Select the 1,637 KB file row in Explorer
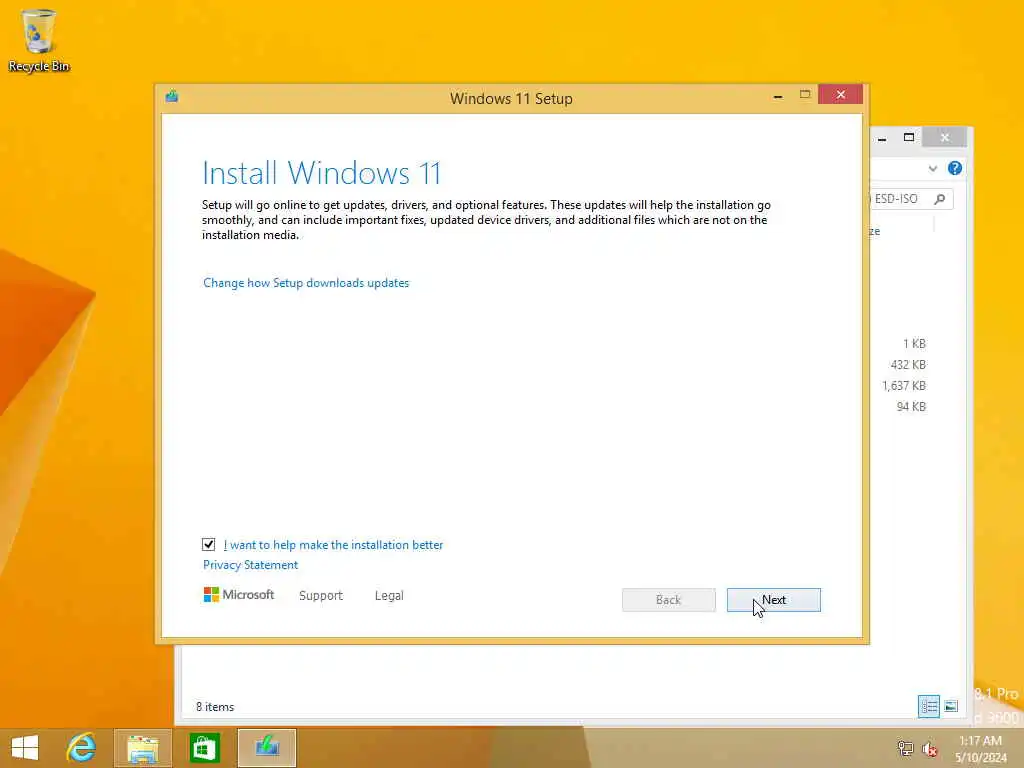Screen dimensions: 1024x768 (904, 385)
